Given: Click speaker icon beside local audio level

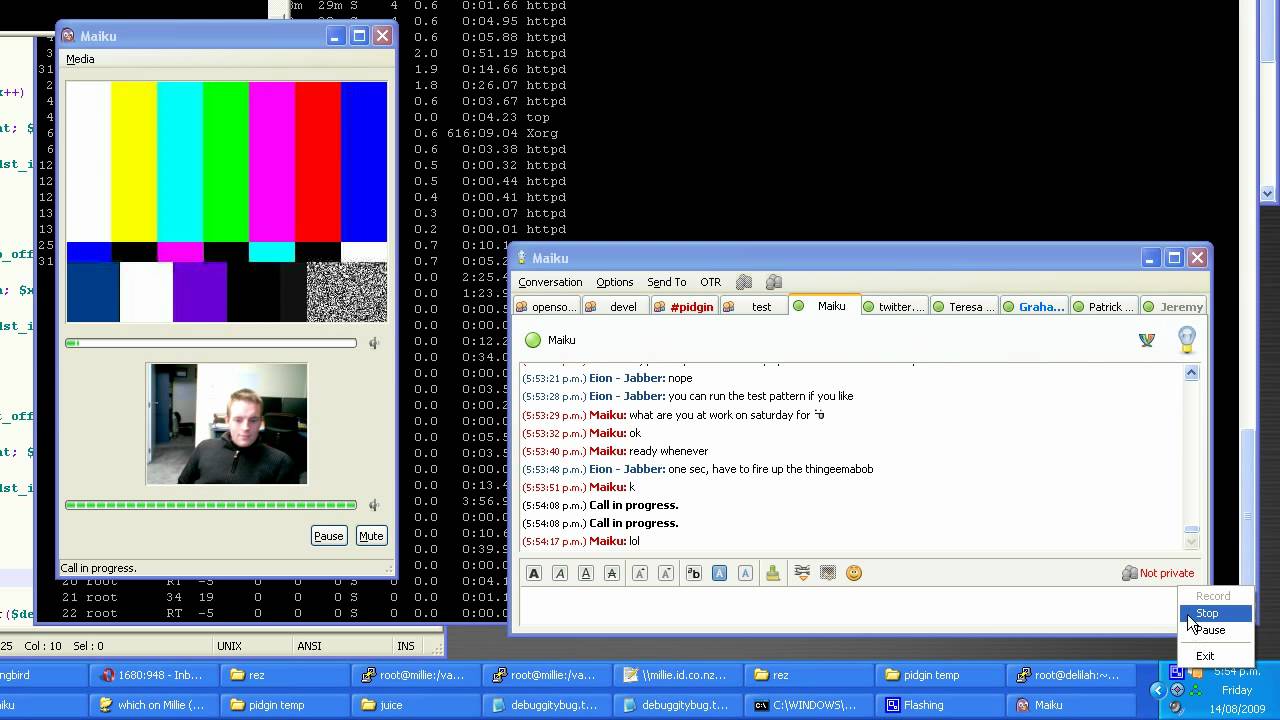Looking at the screenshot, I should tap(374, 505).
